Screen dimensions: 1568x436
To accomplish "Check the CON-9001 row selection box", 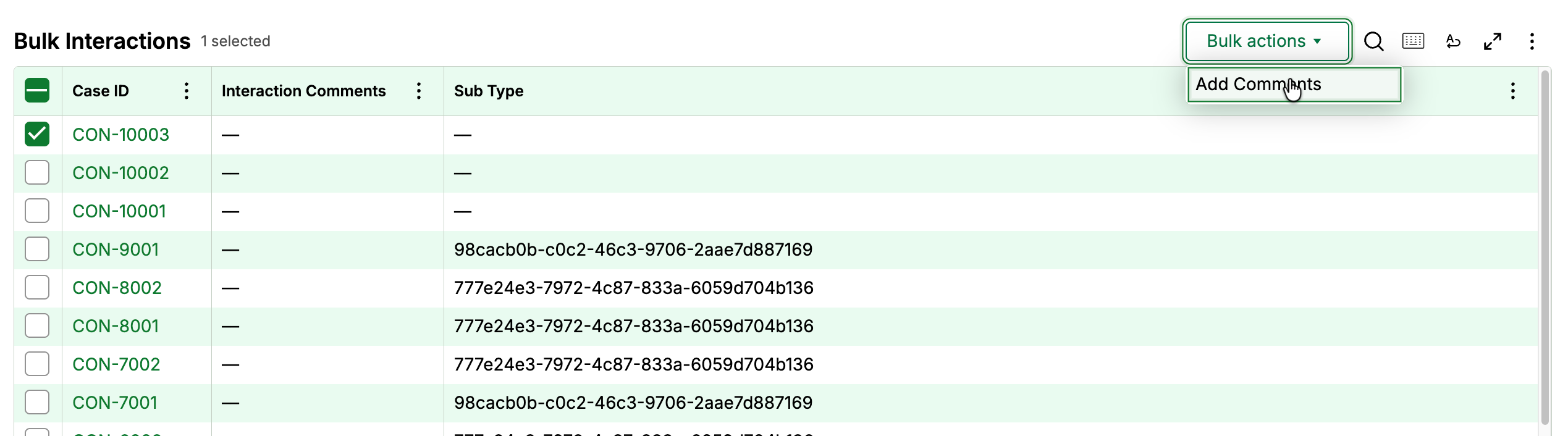I will tap(37, 249).
